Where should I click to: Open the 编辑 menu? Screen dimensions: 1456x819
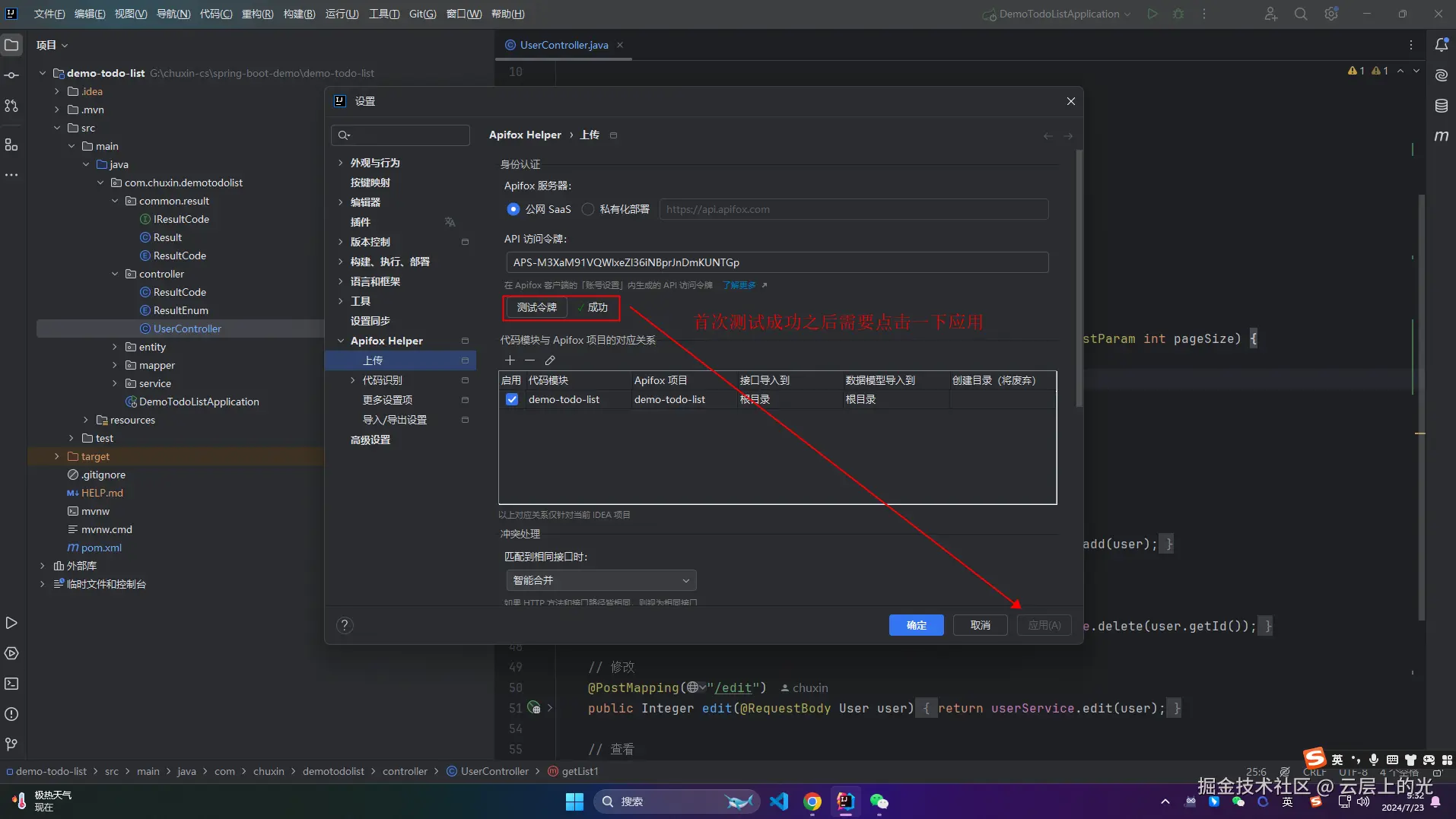[90, 14]
